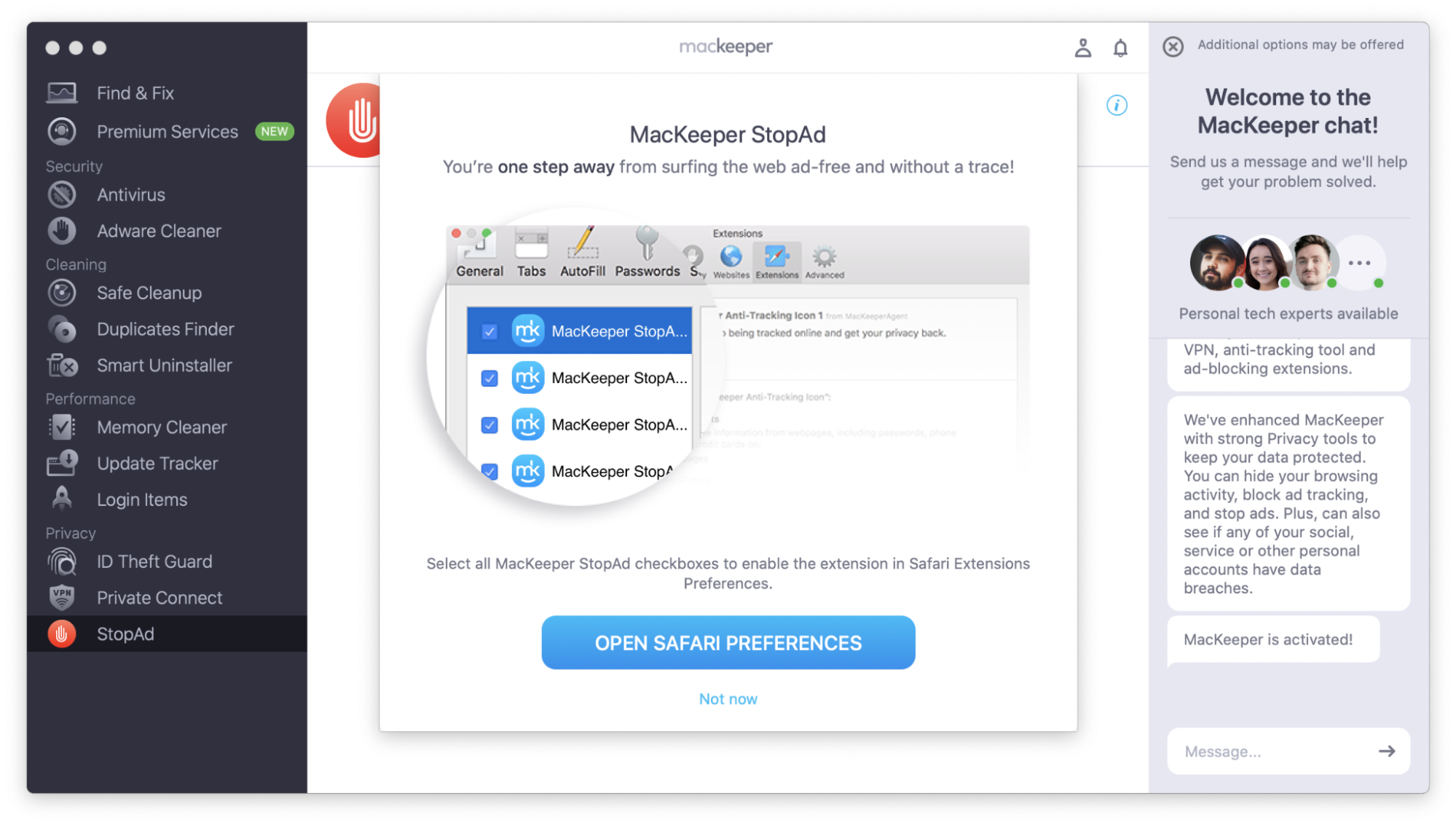
Task: Open the MacKeeper account profile icon
Action: click(x=1082, y=47)
